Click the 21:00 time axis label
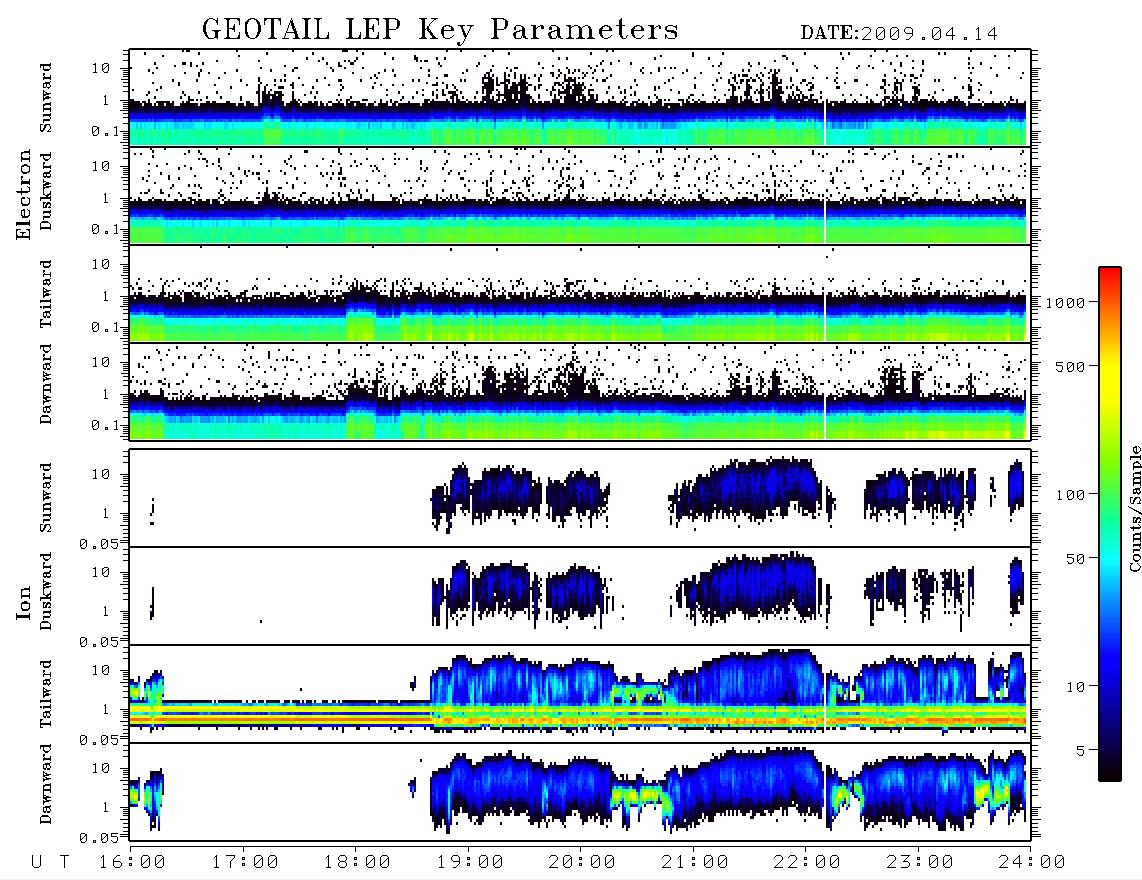This screenshot has width=1142, height=880. 695,863
